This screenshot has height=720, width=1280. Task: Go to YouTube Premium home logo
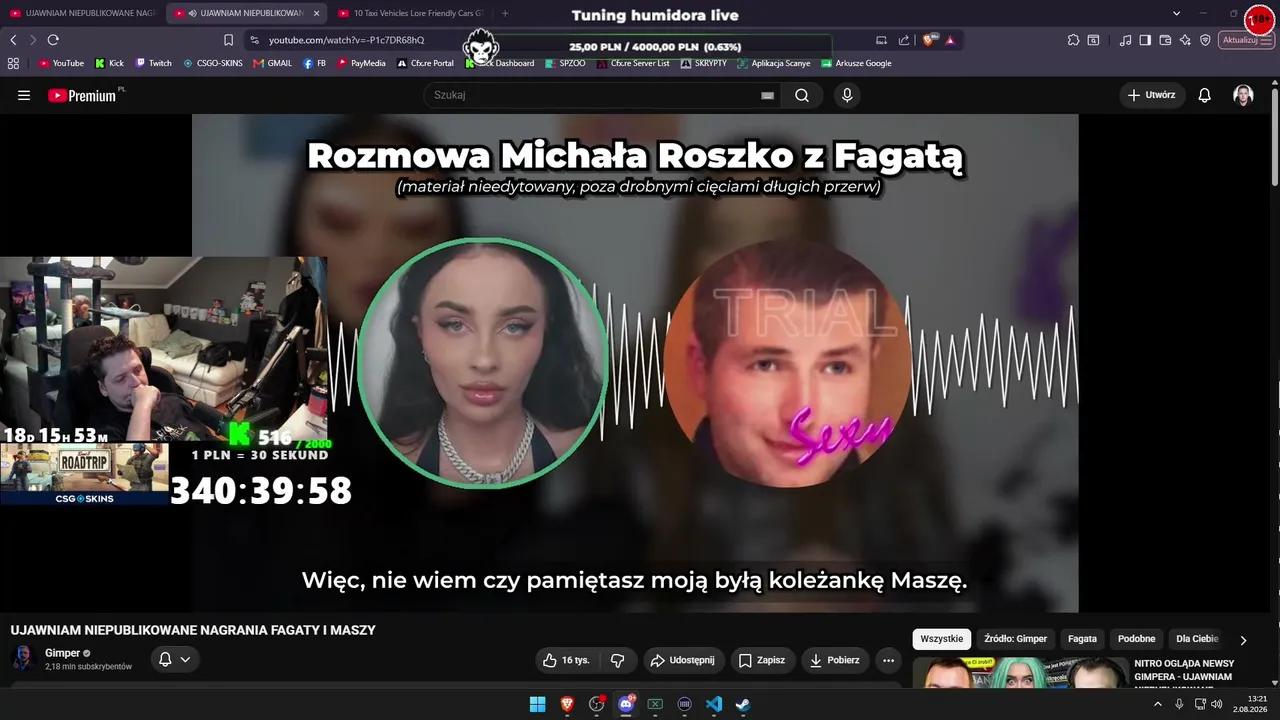click(x=82, y=95)
